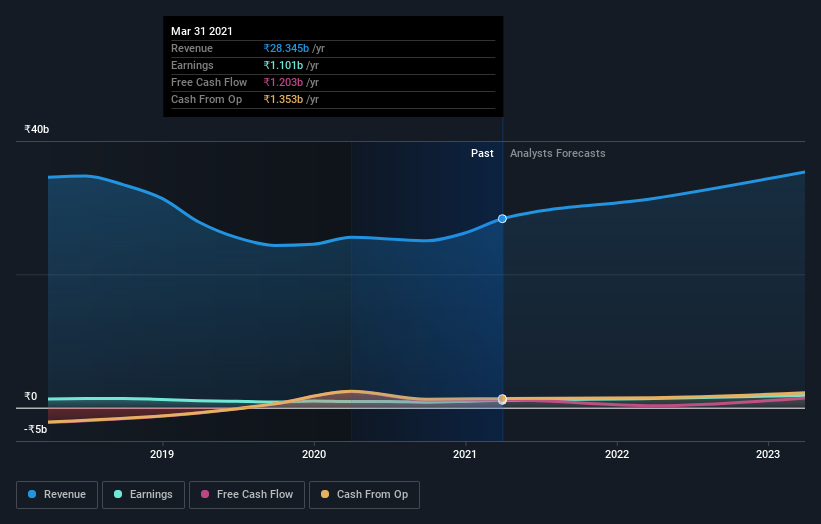Click the 2019 x-axis label
Viewport: 821px width, 524px height.
pos(162,454)
